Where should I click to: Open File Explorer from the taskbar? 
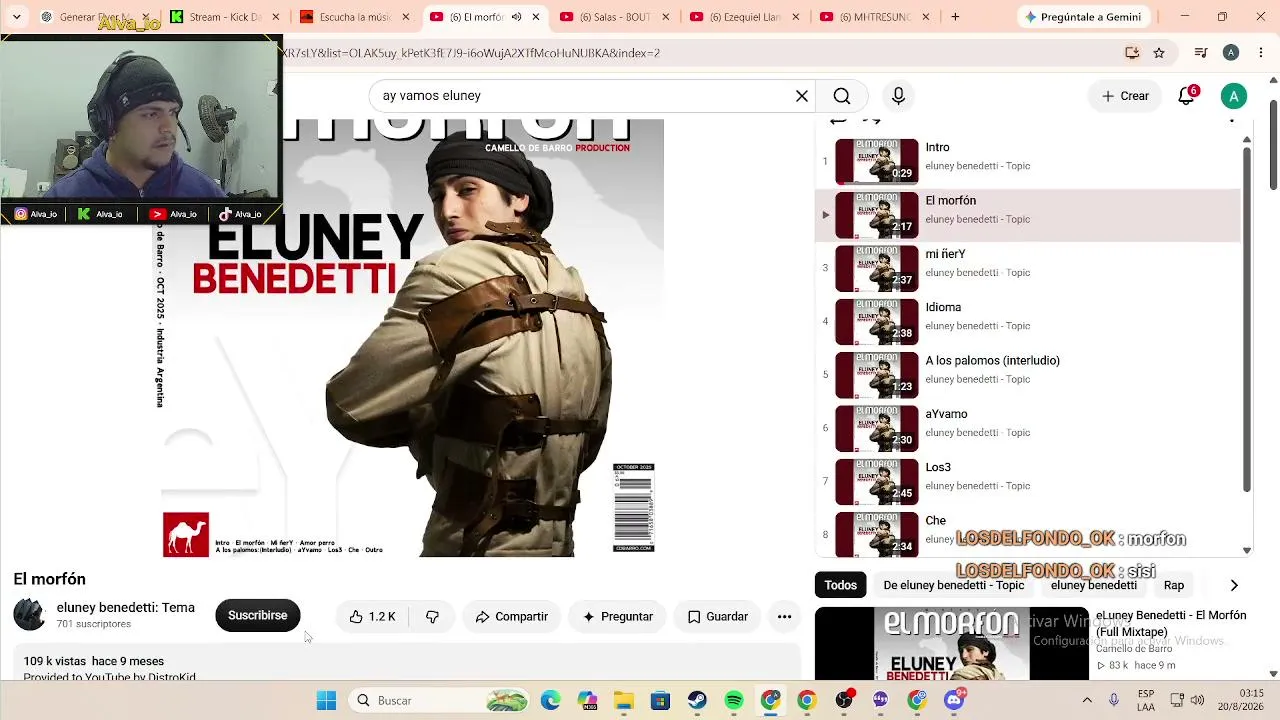(x=623, y=701)
